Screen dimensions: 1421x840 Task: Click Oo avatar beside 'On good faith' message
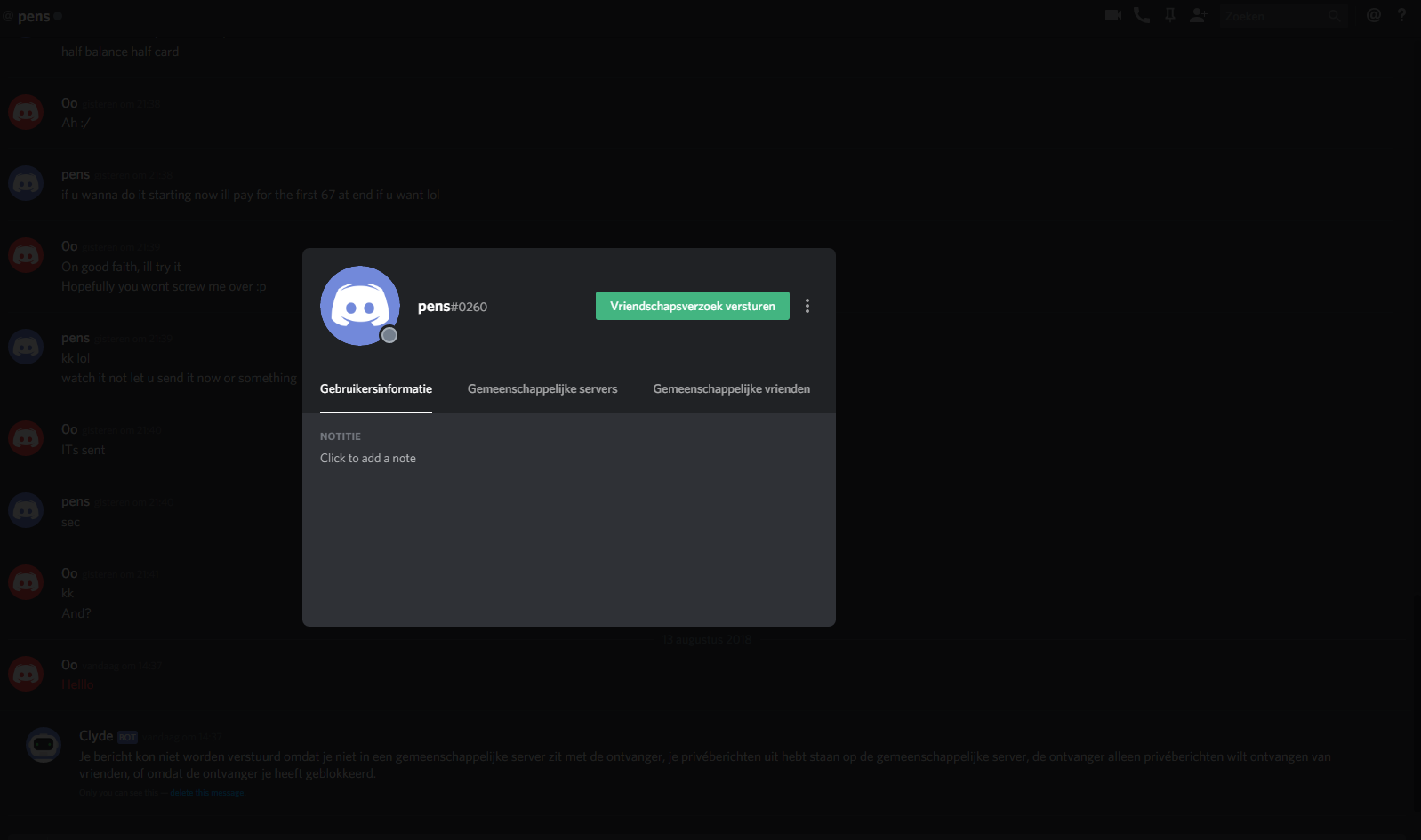pos(26,255)
